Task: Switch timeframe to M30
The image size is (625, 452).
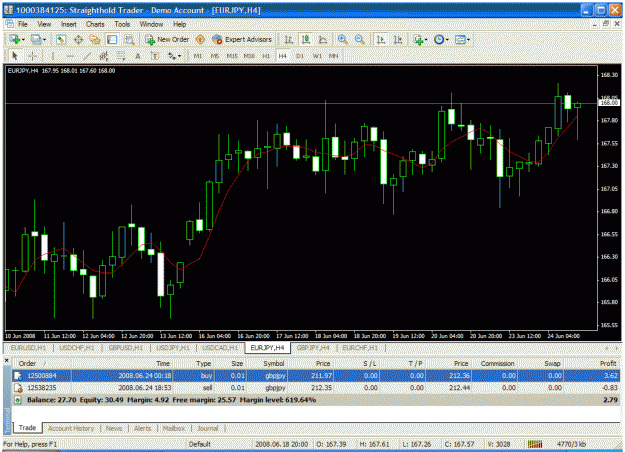Action: click(249, 56)
